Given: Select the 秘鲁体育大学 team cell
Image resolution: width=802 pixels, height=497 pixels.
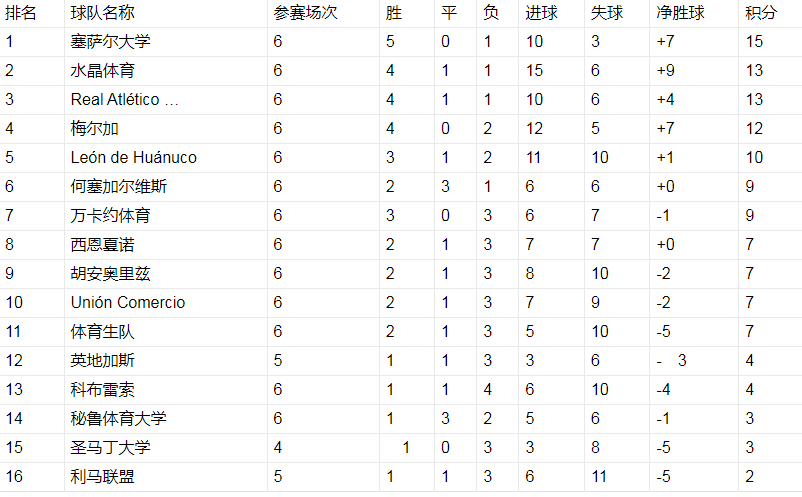Looking at the screenshot, I should [x=118, y=419].
